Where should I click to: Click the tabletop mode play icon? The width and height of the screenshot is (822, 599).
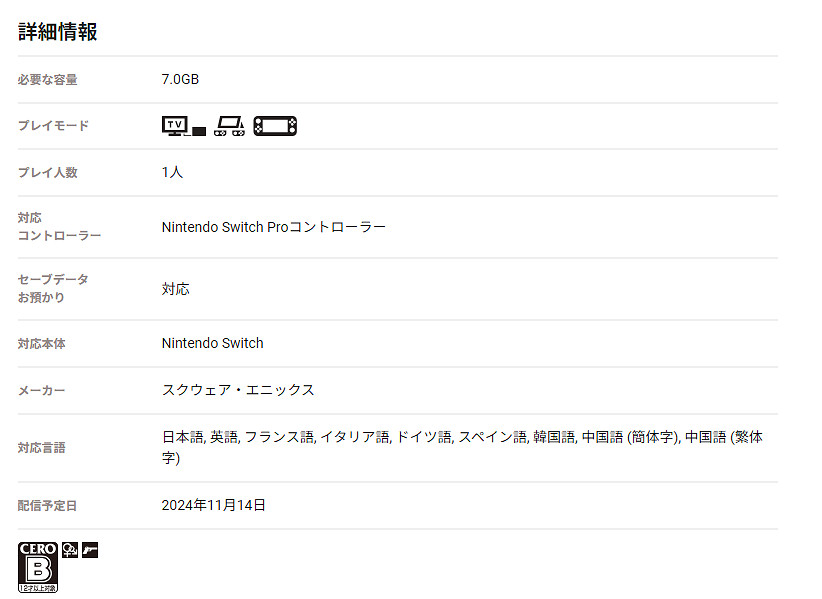[229, 126]
